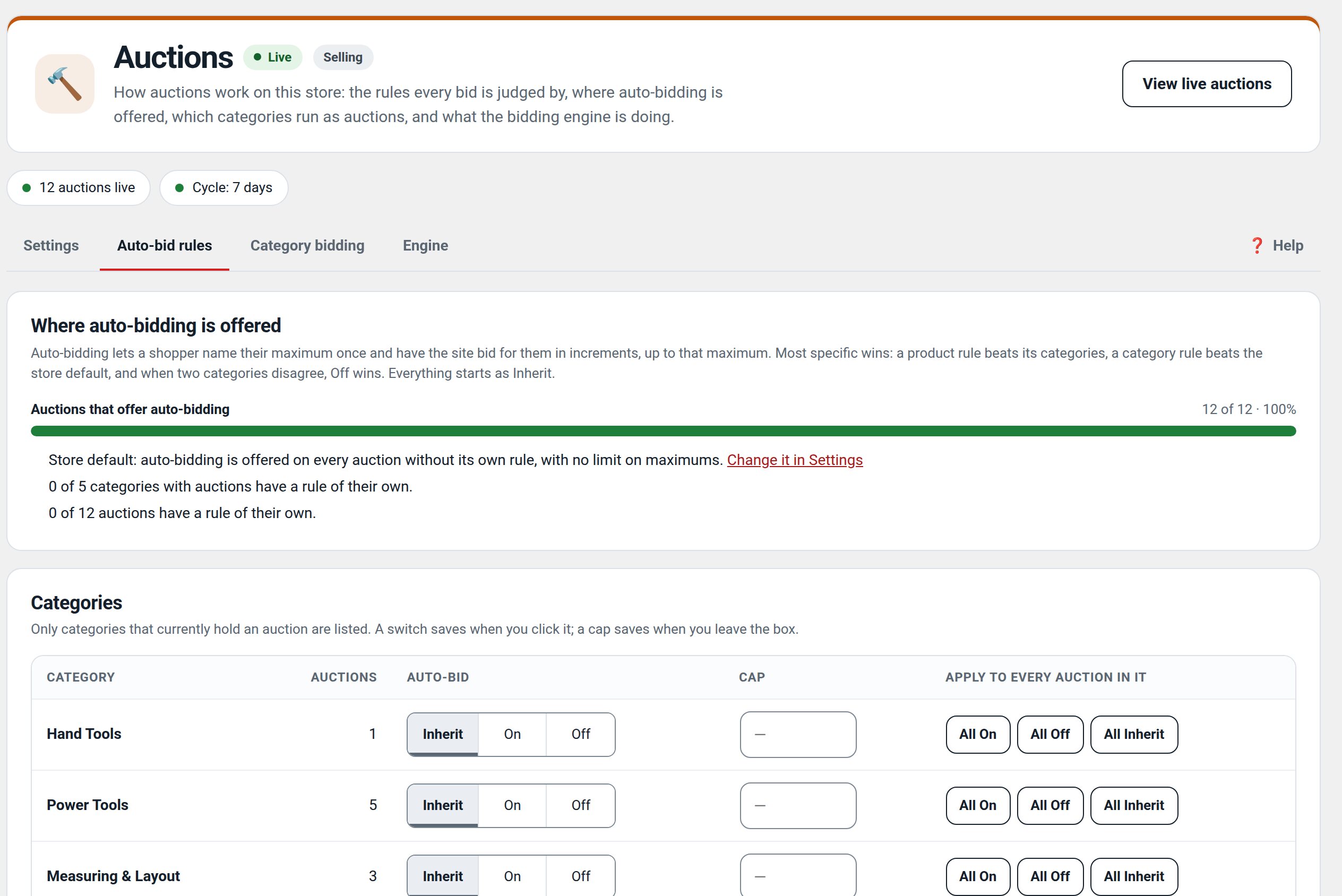Click the 12 auctions live pill

[79, 187]
